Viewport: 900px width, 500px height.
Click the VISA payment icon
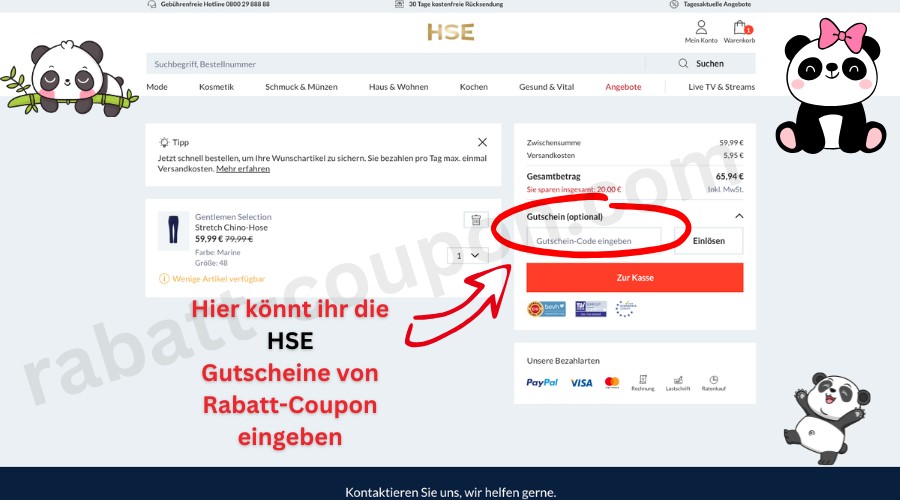point(581,382)
